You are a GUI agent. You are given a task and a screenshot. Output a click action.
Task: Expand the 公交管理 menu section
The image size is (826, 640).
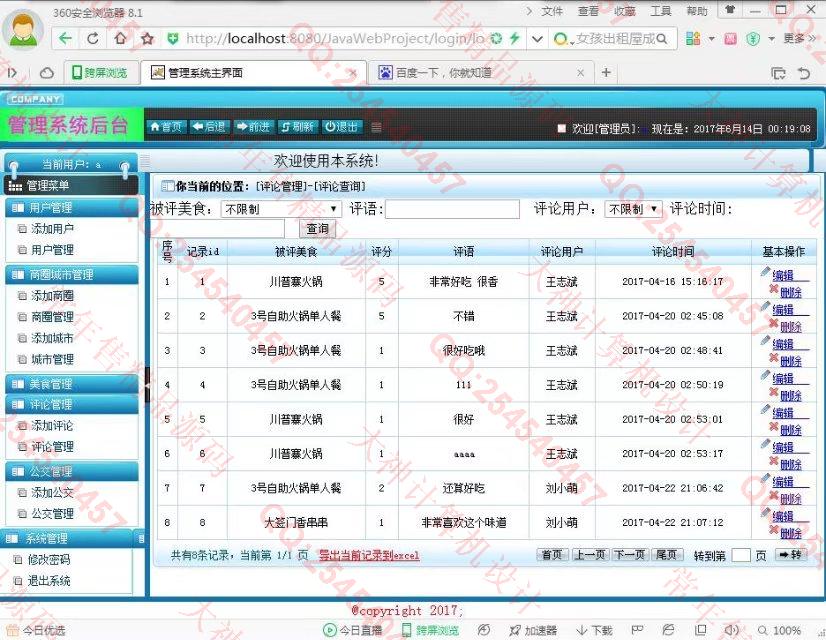click(x=72, y=471)
